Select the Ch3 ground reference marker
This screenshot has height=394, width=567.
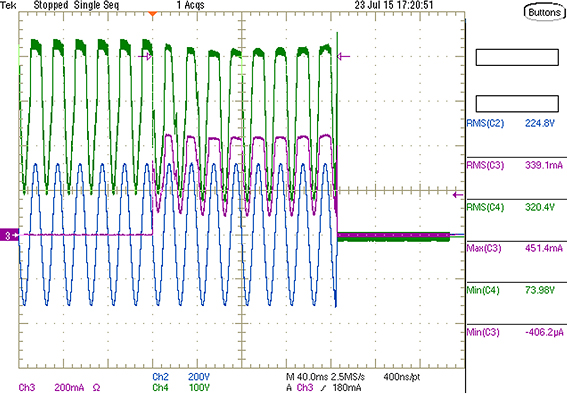(9, 235)
